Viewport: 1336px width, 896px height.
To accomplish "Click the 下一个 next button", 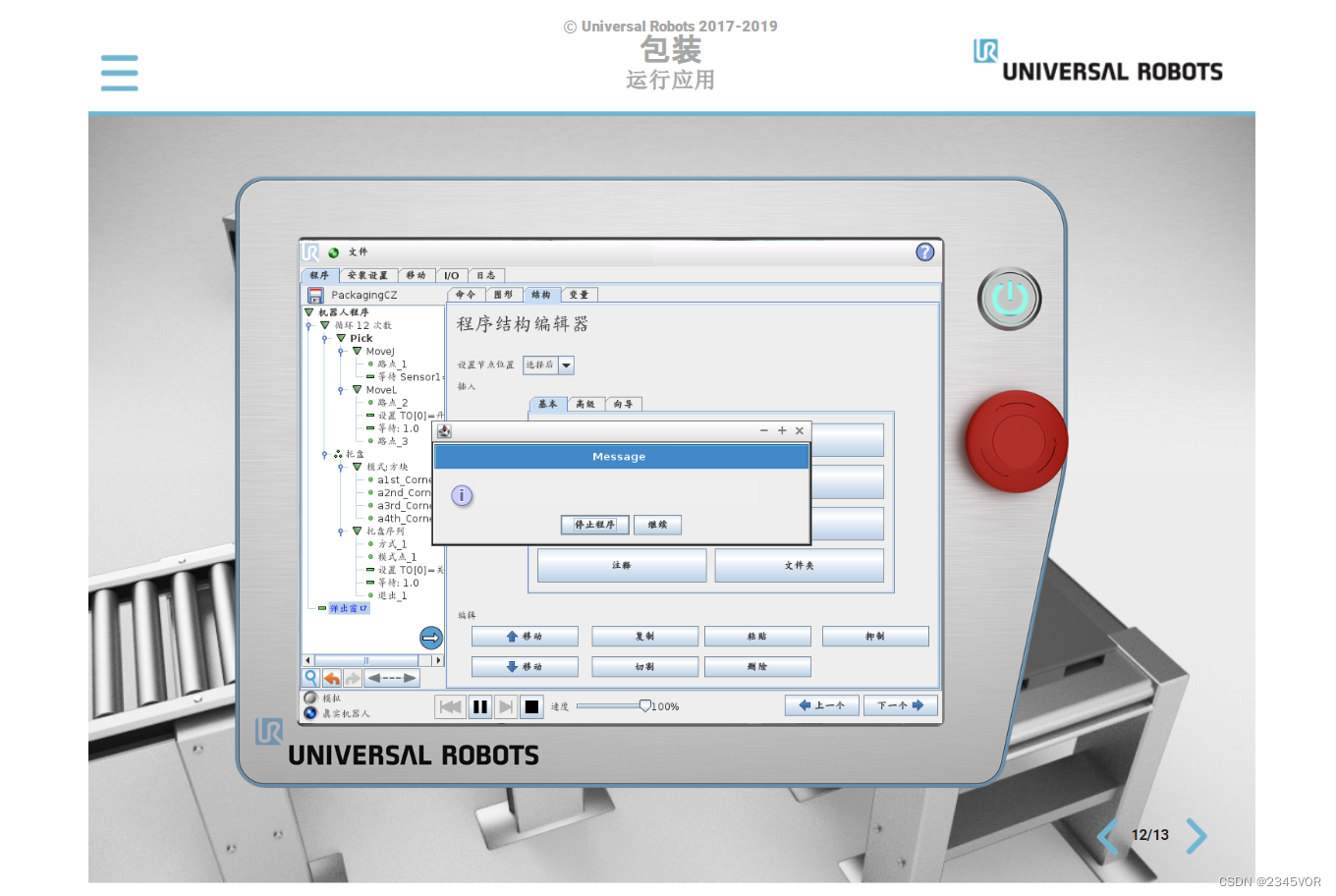I will (x=901, y=705).
